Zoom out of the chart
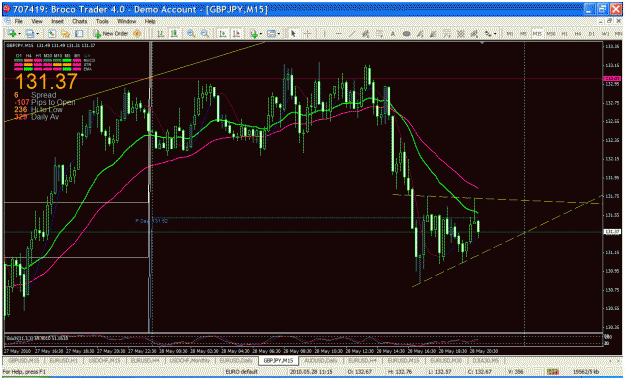Image resolution: width=625 pixels, height=378 pixels. pyautogui.click(x=205, y=34)
